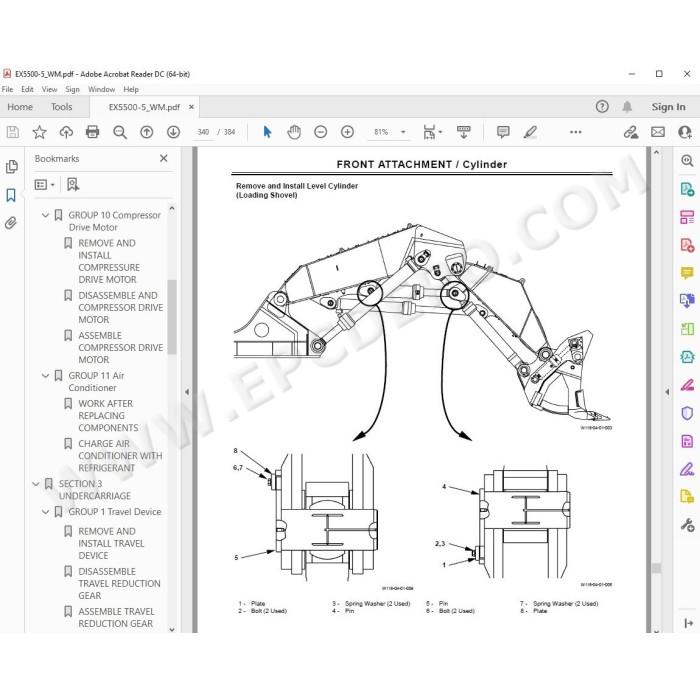Click Sign In
The height and width of the screenshot is (700, 700).
pos(668,107)
